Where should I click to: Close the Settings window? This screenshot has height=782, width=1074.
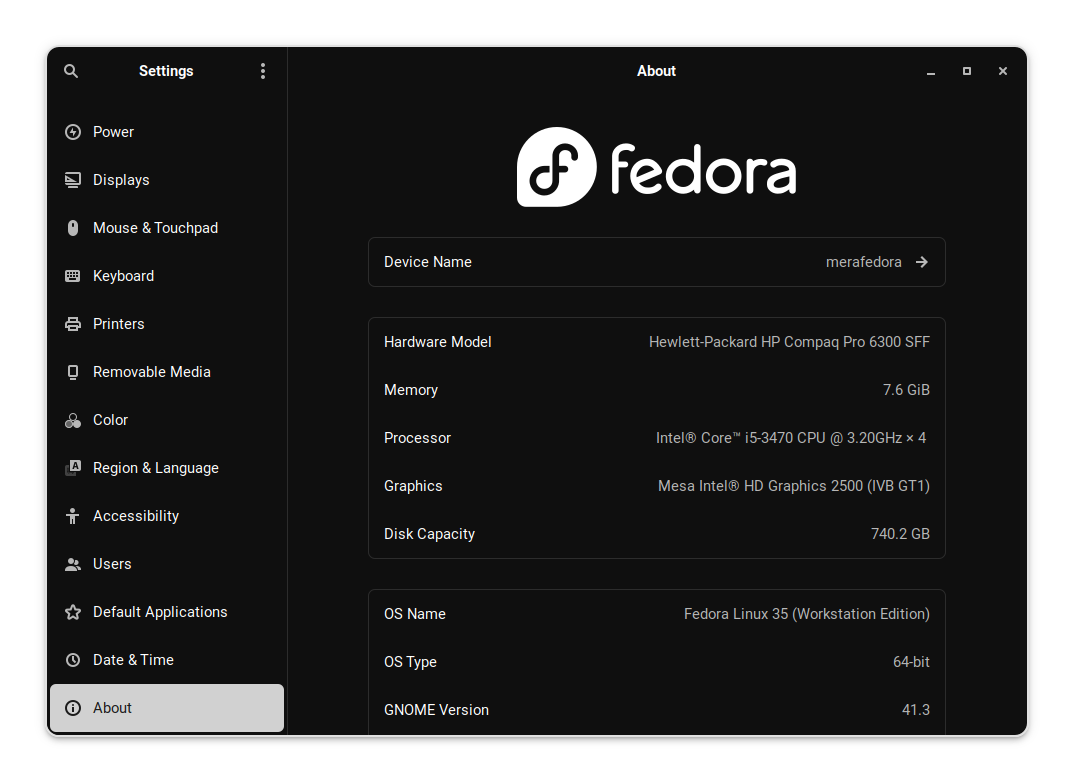[x=1003, y=71]
